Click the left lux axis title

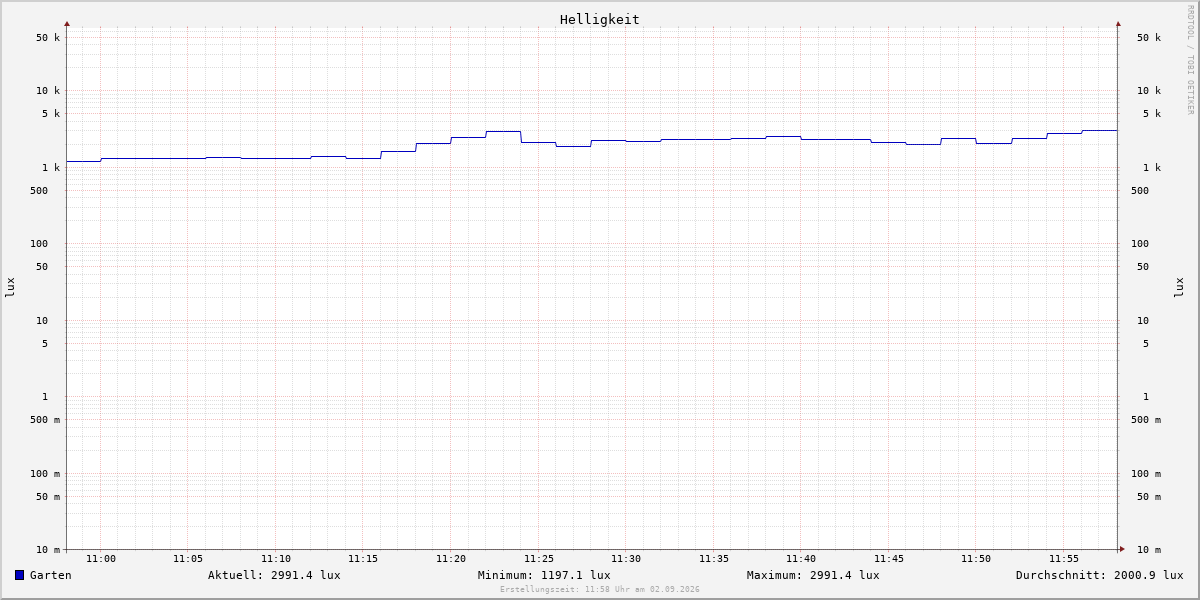tap(10, 287)
